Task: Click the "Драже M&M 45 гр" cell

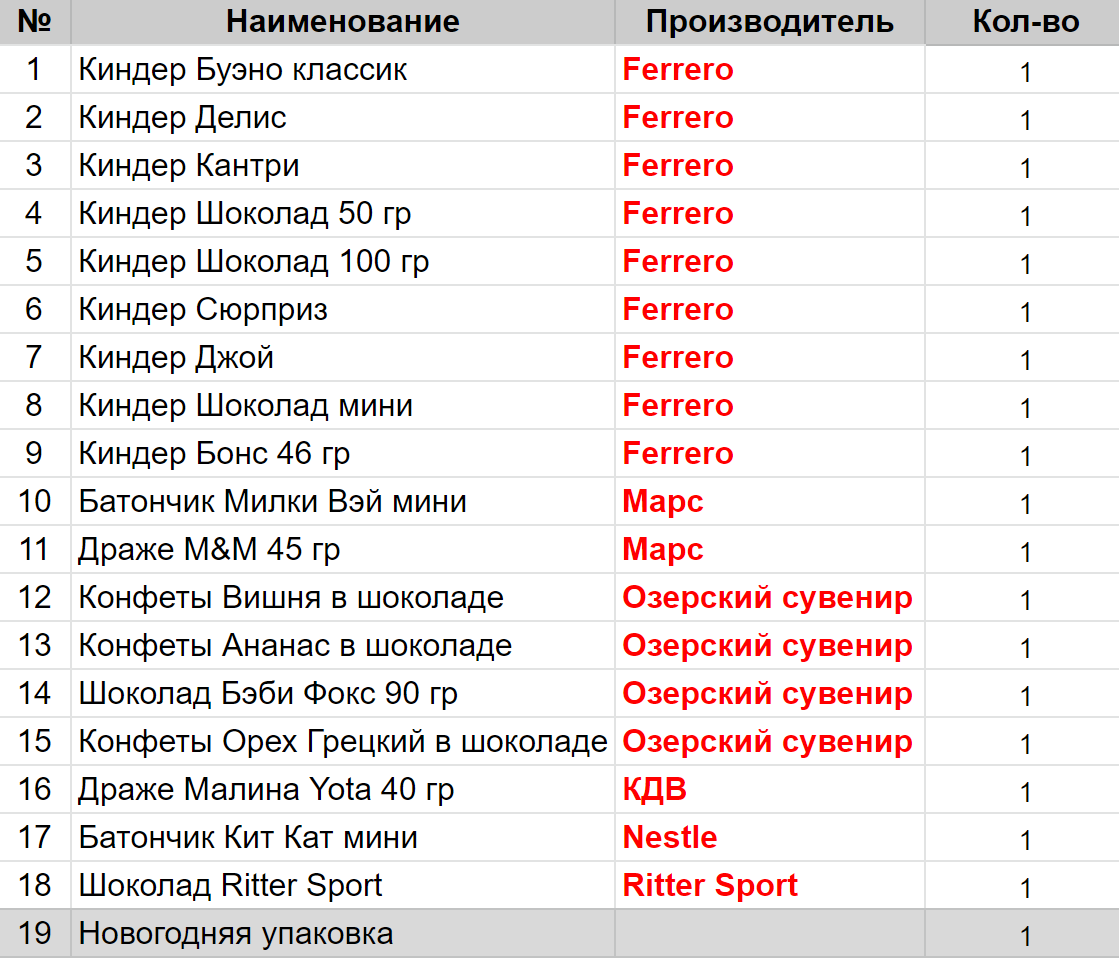Action: point(209,550)
